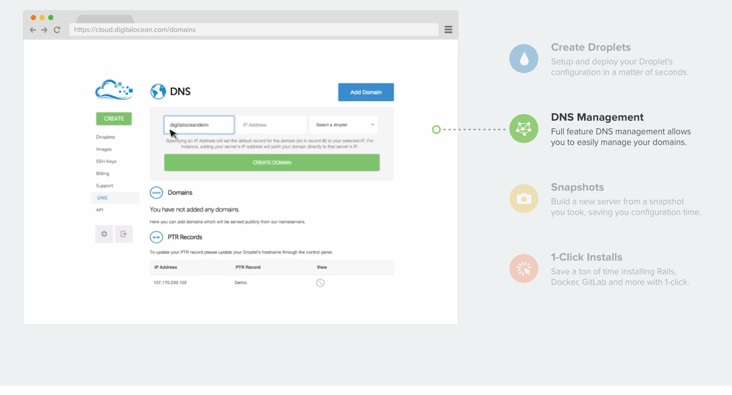732x395 pixels.
Task: Click the PTR Record column header
Action: (x=248, y=267)
